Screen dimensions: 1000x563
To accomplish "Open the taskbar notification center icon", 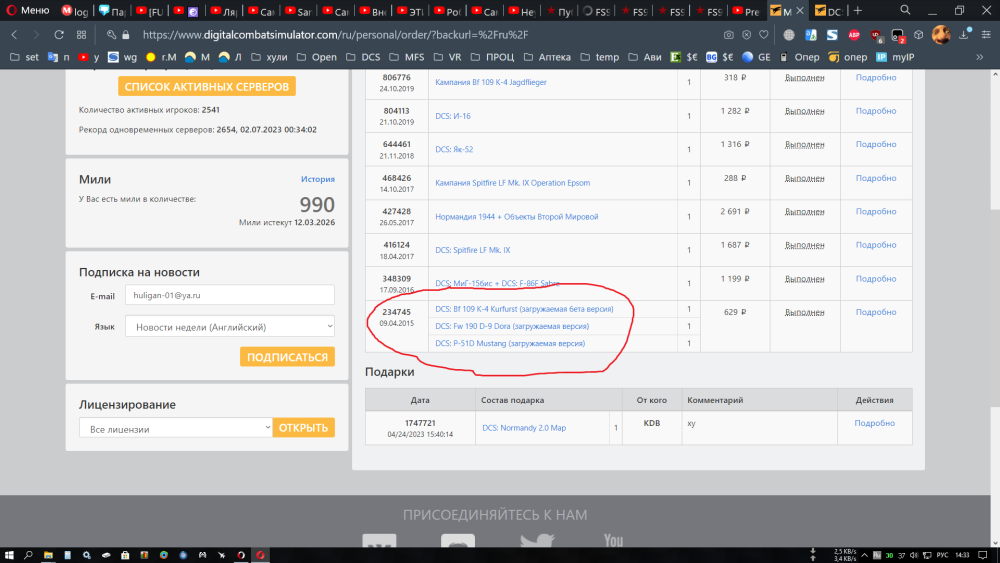I will click(x=983, y=555).
